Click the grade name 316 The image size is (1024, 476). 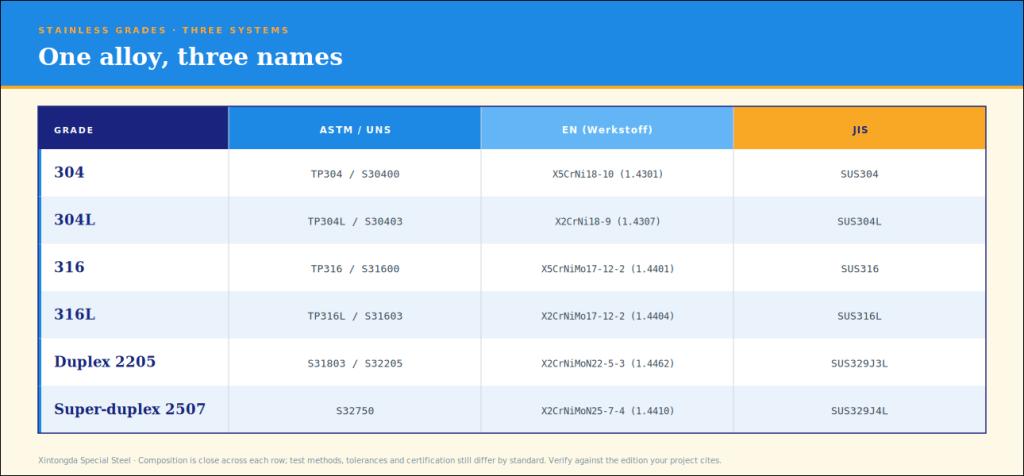click(69, 267)
